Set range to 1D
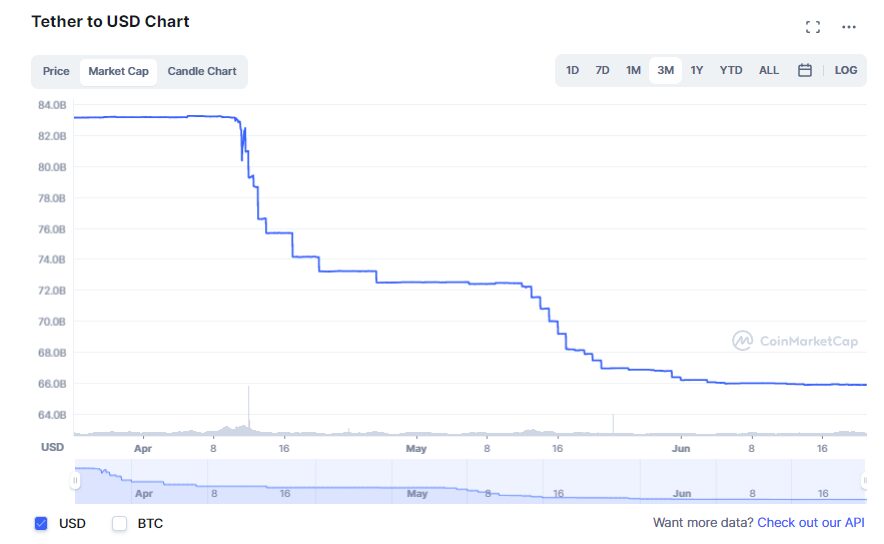884x544 pixels. click(x=572, y=70)
